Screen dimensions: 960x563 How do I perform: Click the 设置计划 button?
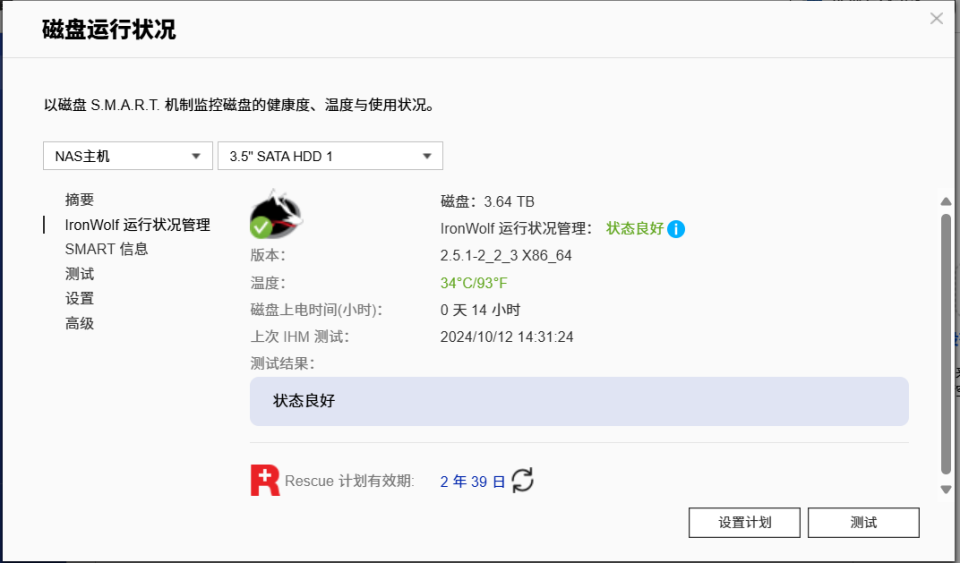click(x=744, y=523)
